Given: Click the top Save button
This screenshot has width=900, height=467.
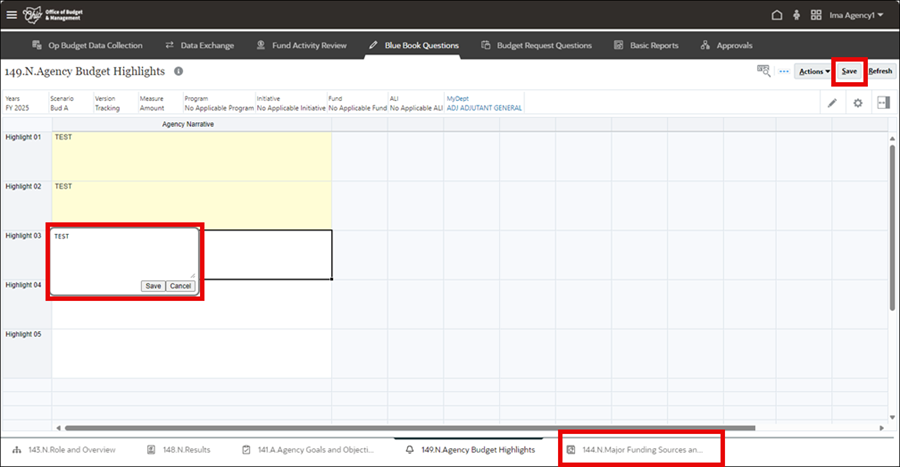Looking at the screenshot, I should coord(848,72).
